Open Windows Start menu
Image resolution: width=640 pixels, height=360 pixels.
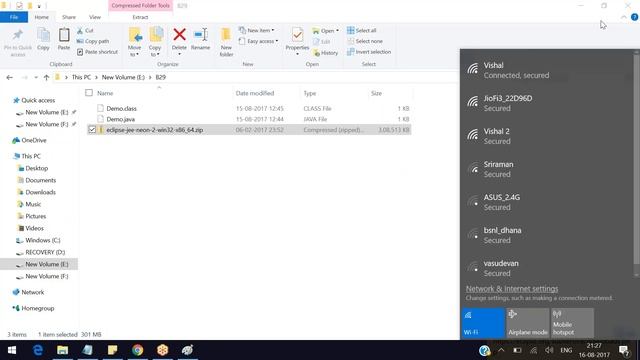pyautogui.click(x=12, y=350)
